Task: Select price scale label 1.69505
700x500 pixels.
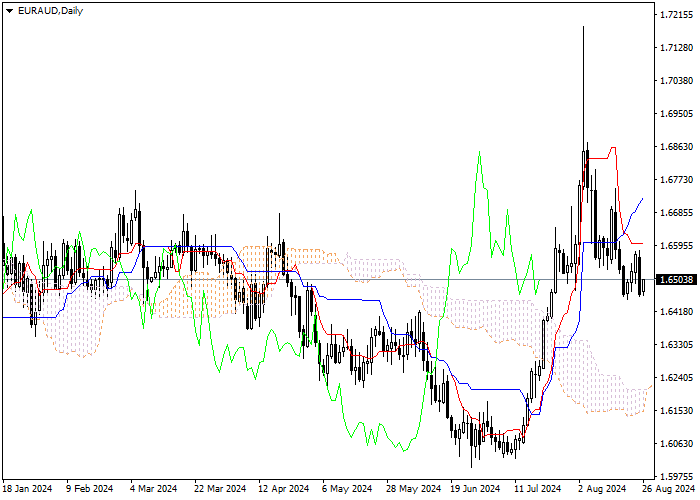Action: (677, 114)
